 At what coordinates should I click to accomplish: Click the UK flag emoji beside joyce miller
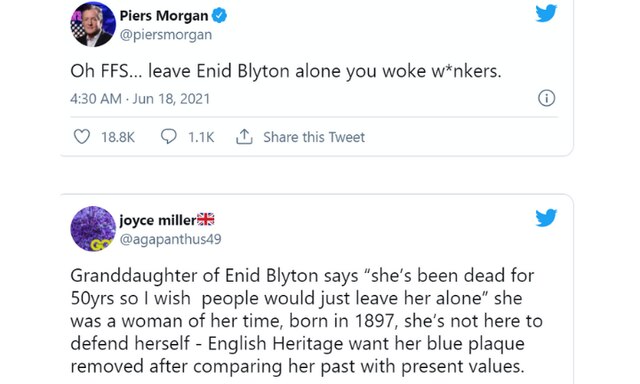(206, 220)
